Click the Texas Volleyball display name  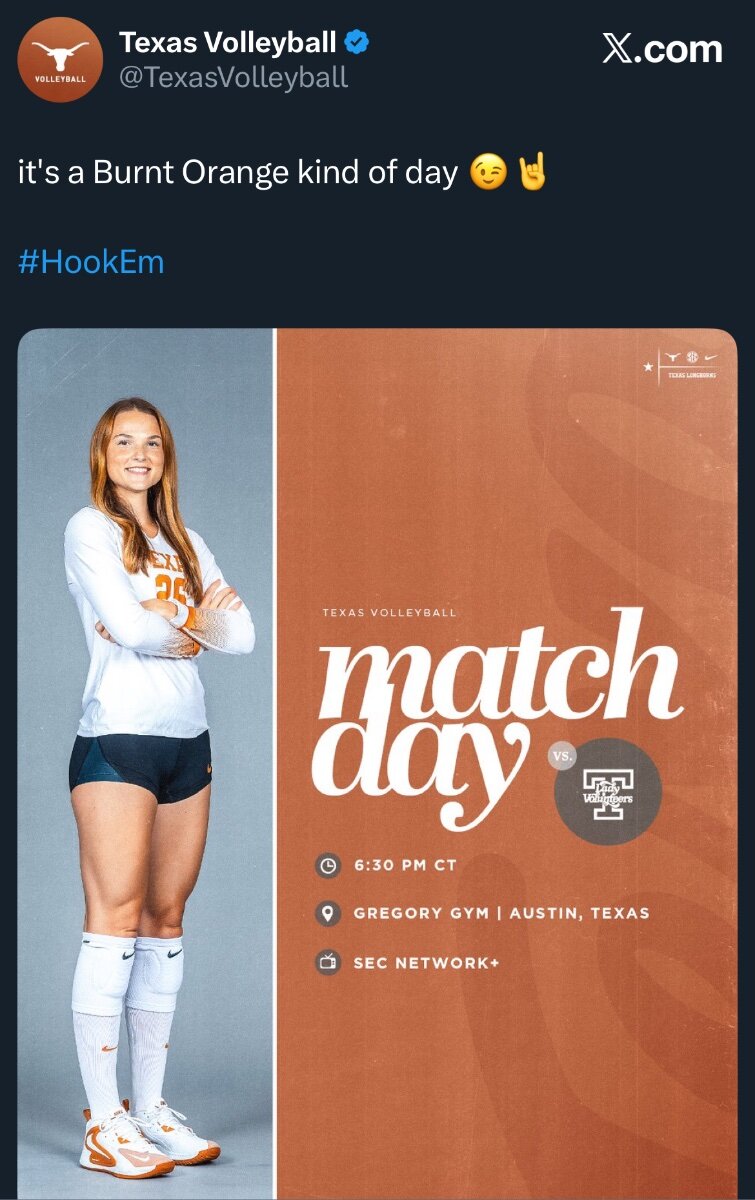click(x=228, y=42)
